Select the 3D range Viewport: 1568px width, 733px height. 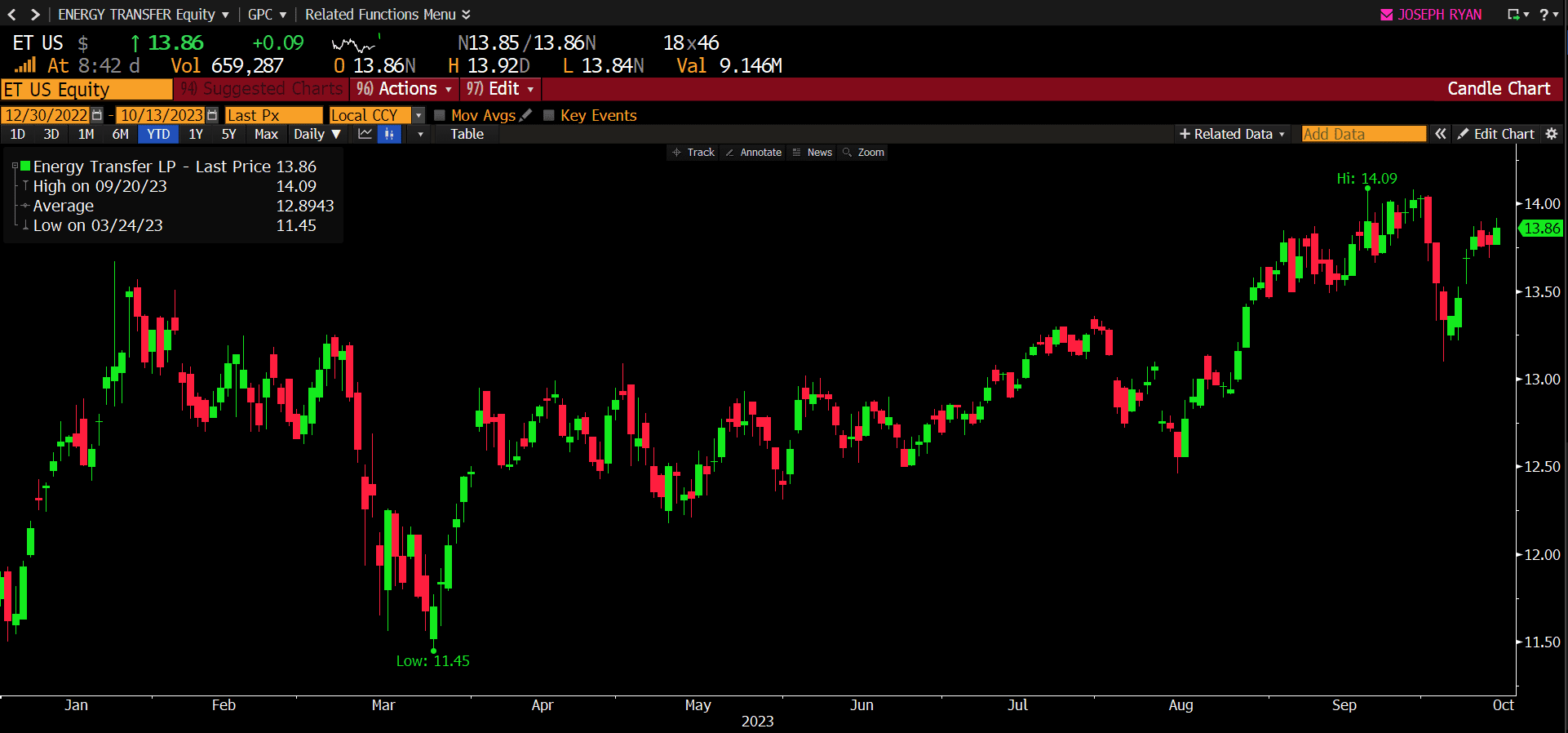click(51, 134)
